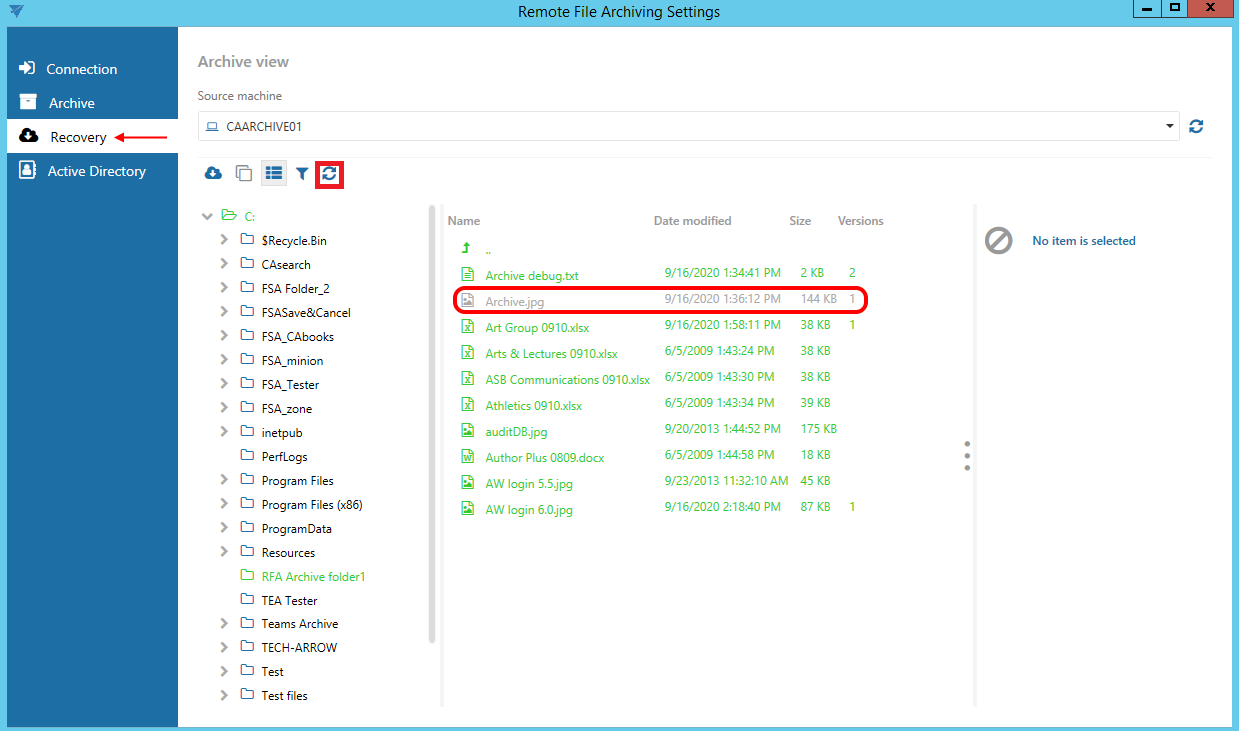1239x731 pixels.
Task: Click the Date modified column header
Action: click(x=692, y=221)
